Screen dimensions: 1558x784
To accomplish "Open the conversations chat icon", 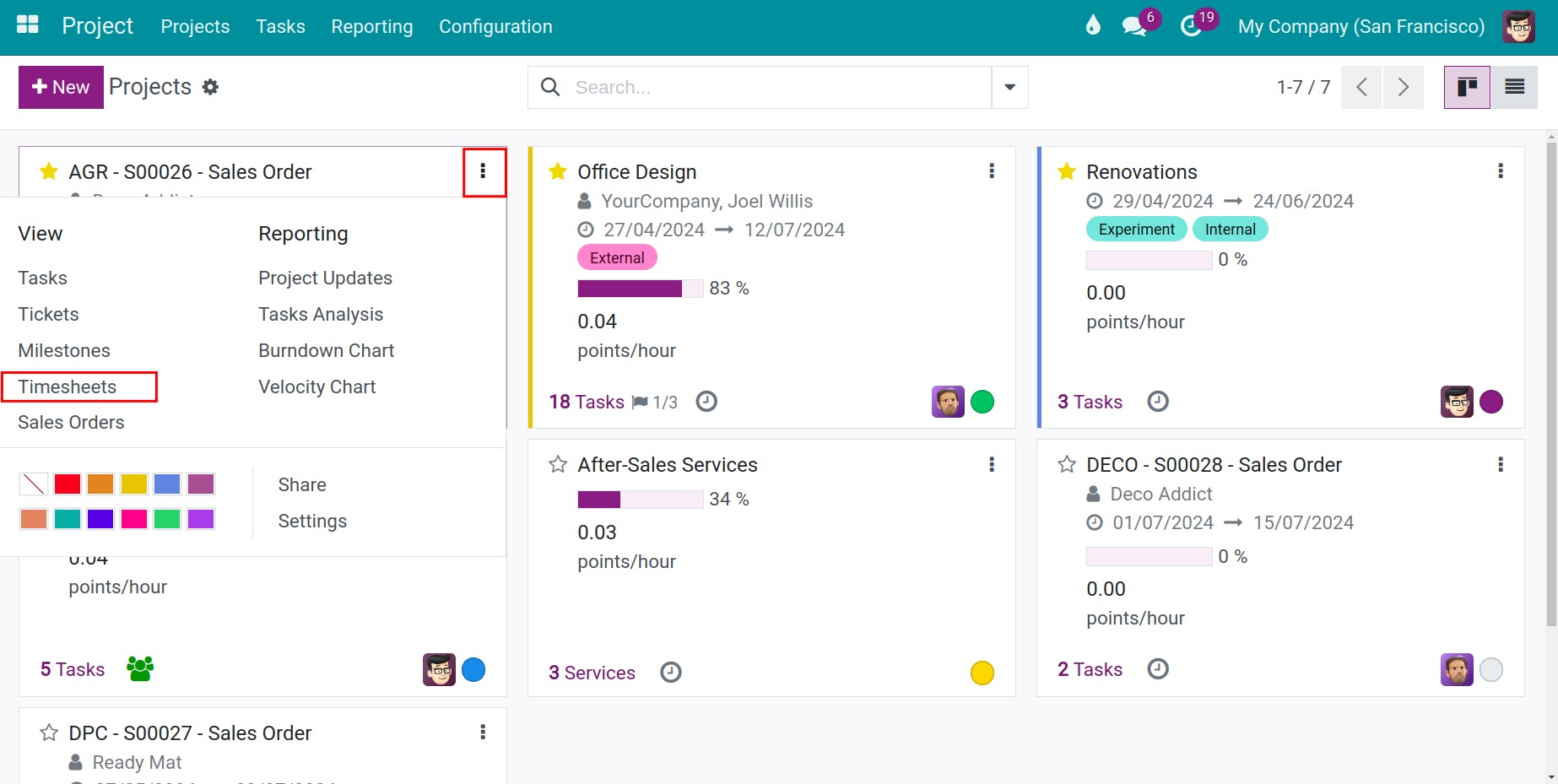I will point(1134,27).
